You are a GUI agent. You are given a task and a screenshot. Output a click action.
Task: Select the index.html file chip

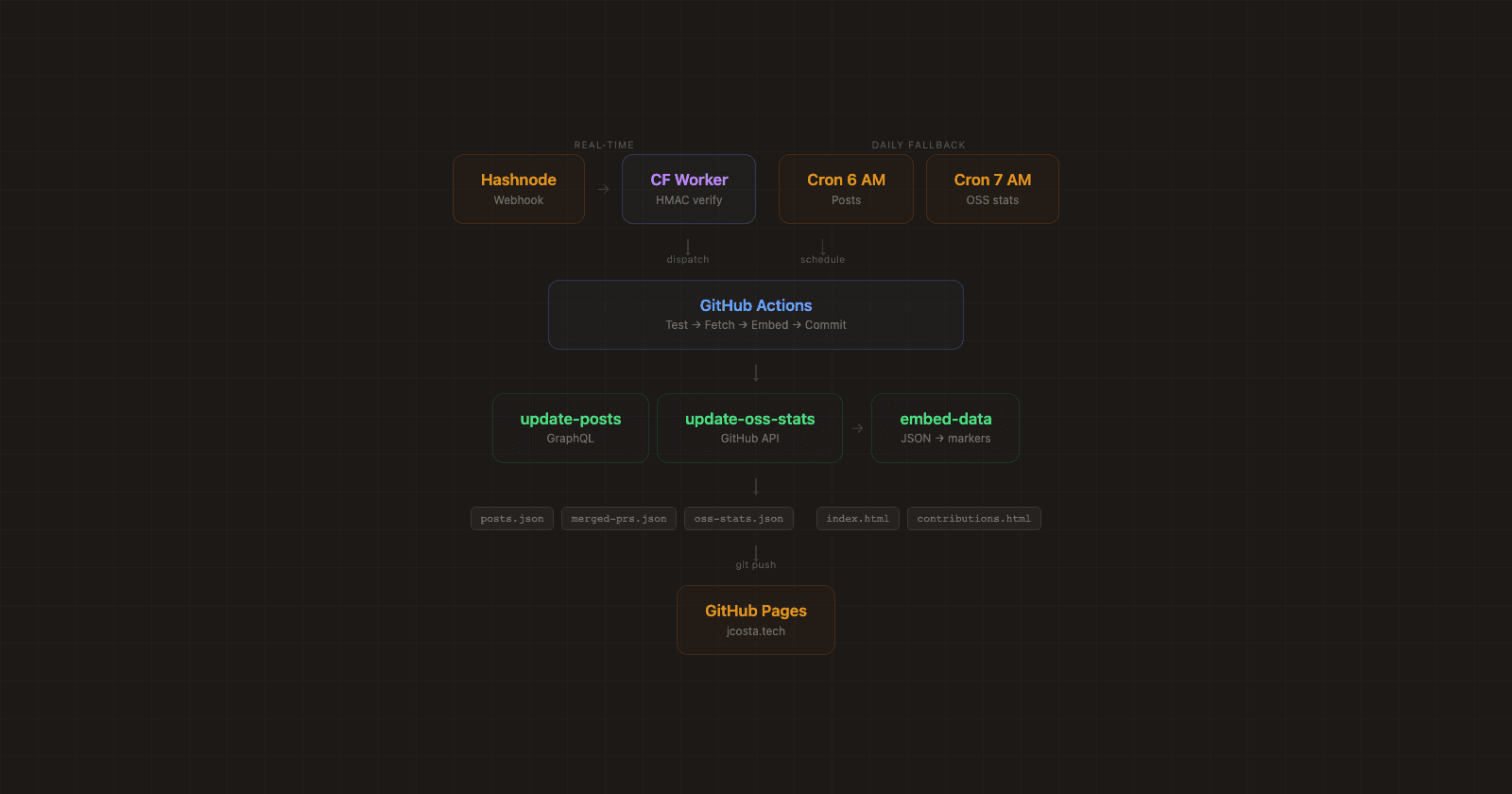pyautogui.click(x=858, y=519)
